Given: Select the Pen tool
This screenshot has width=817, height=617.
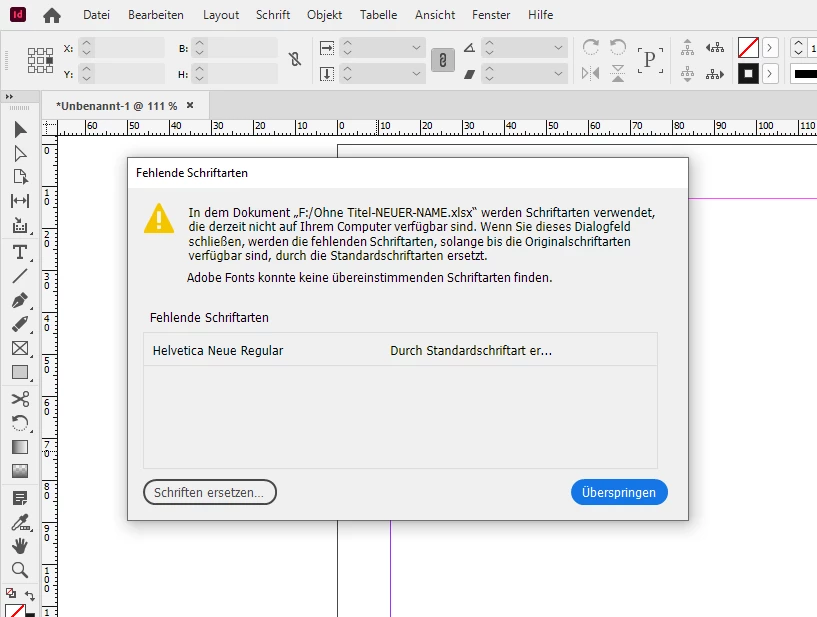Looking at the screenshot, I should click(20, 301).
